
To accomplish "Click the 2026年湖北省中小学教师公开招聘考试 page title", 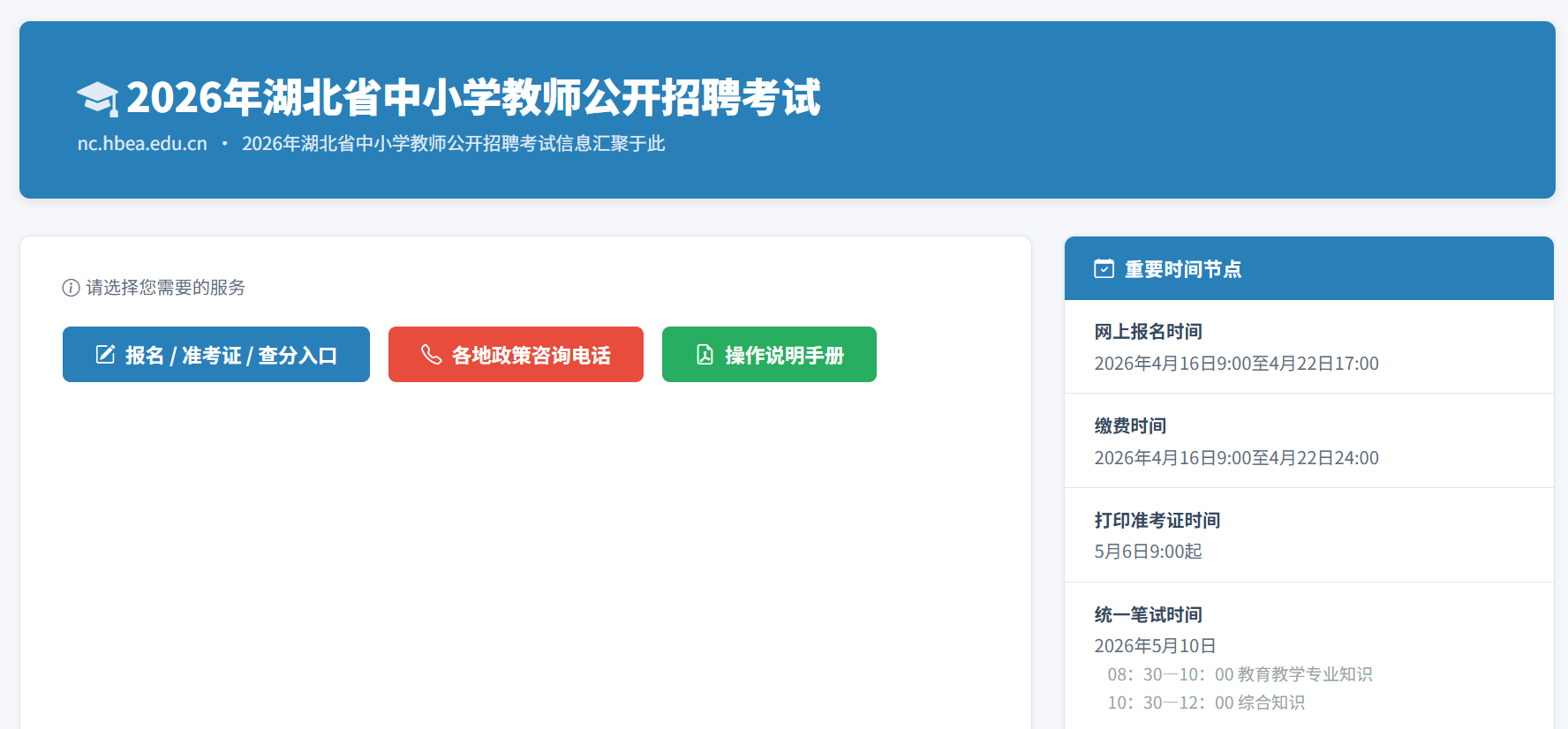I will 473,98.
